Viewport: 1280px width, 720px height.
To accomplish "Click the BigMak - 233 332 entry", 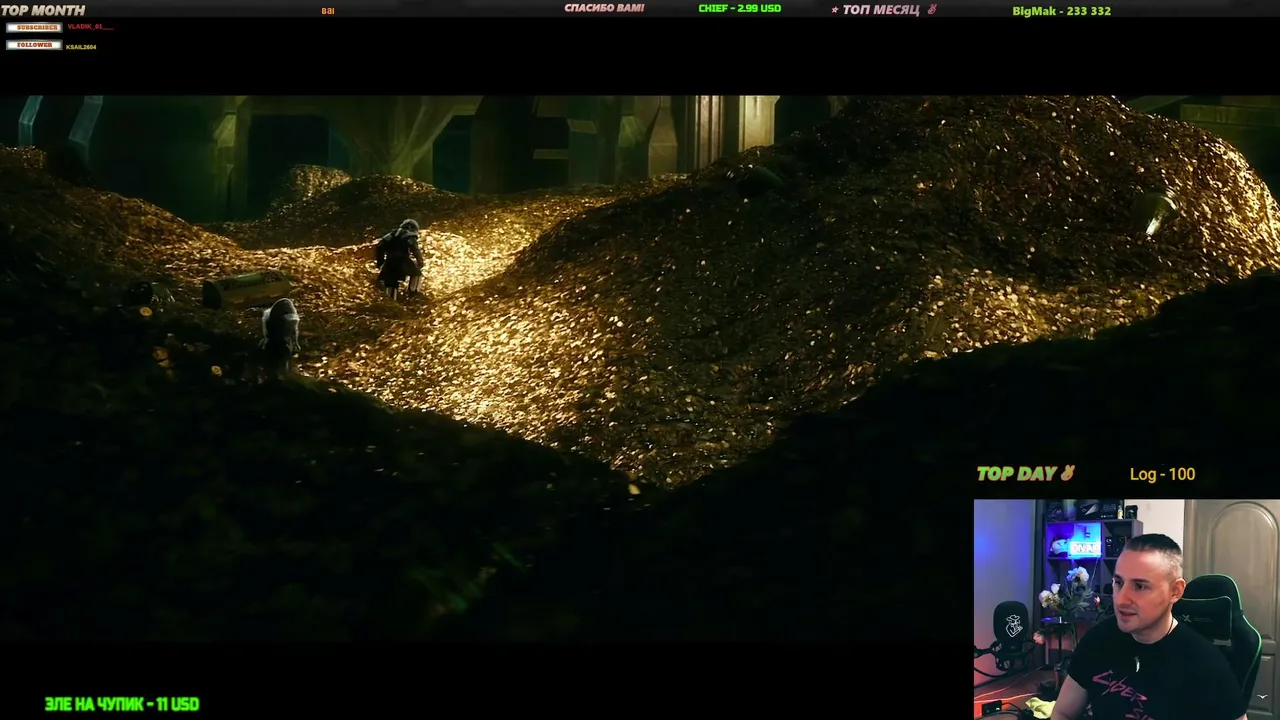I will (1061, 11).
